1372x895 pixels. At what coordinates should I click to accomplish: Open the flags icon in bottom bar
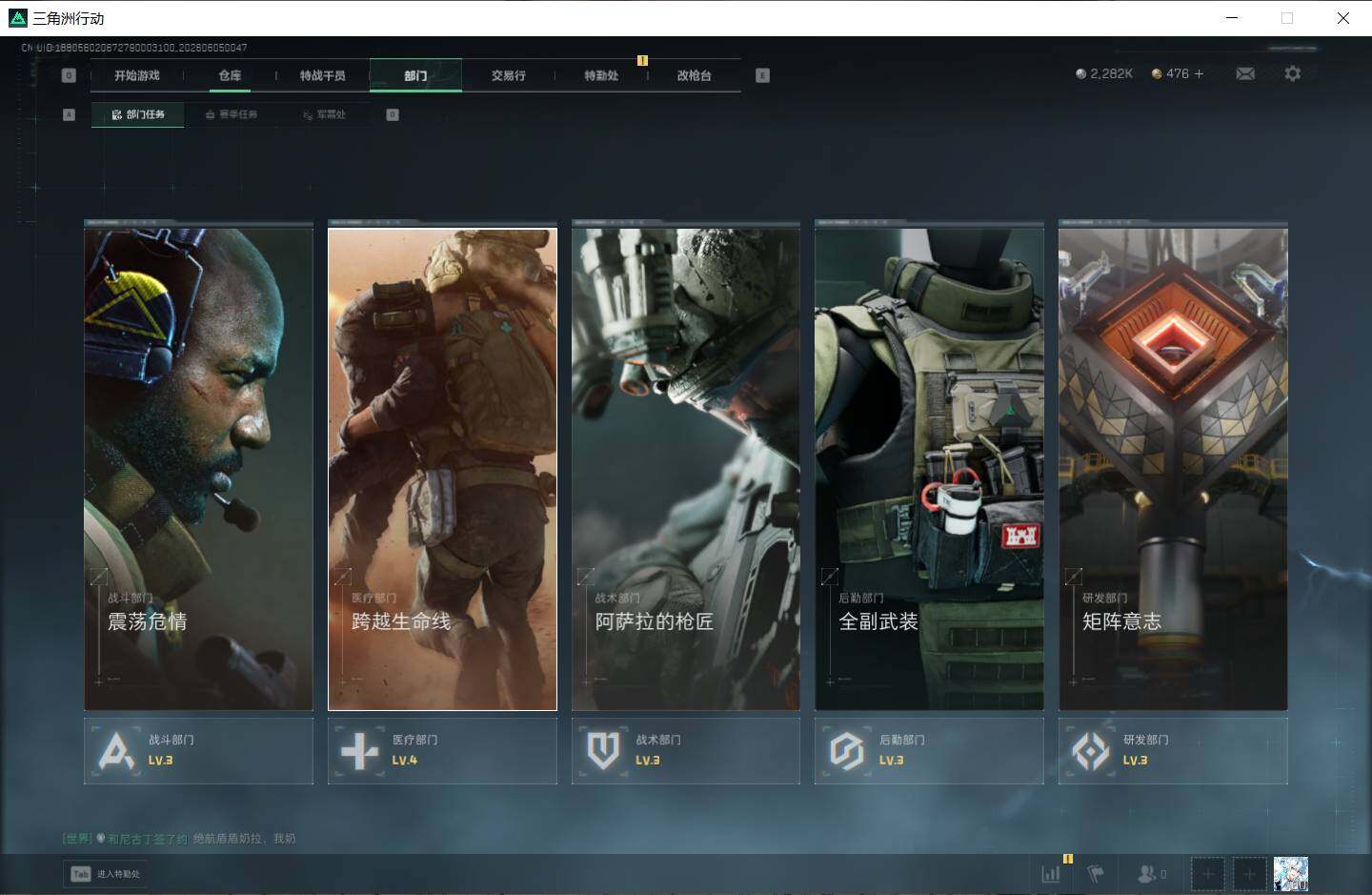1096,873
